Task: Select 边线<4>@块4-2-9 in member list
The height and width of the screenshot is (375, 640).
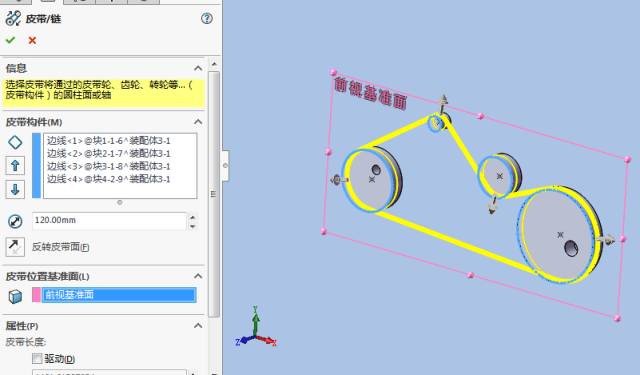Action: (109, 179)
